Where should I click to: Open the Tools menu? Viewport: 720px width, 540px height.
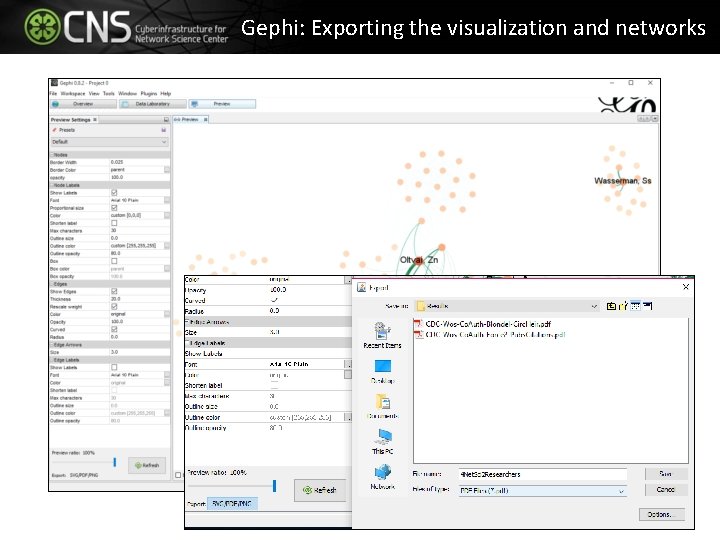click(108, 94)
